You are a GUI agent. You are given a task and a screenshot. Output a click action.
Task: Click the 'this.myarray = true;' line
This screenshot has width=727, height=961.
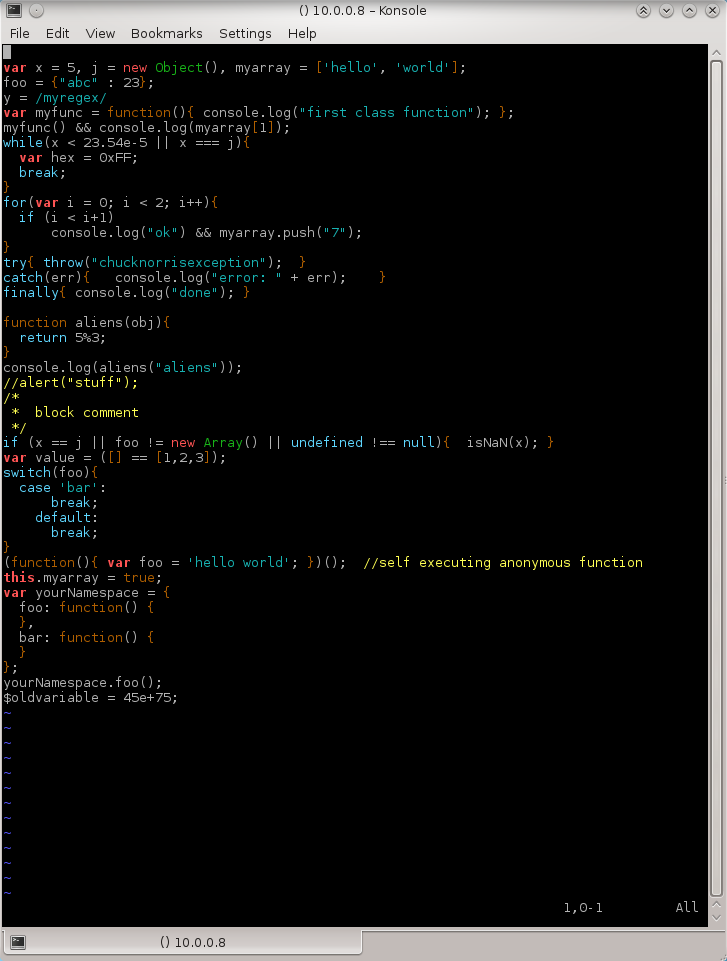[x=83, y=578]
